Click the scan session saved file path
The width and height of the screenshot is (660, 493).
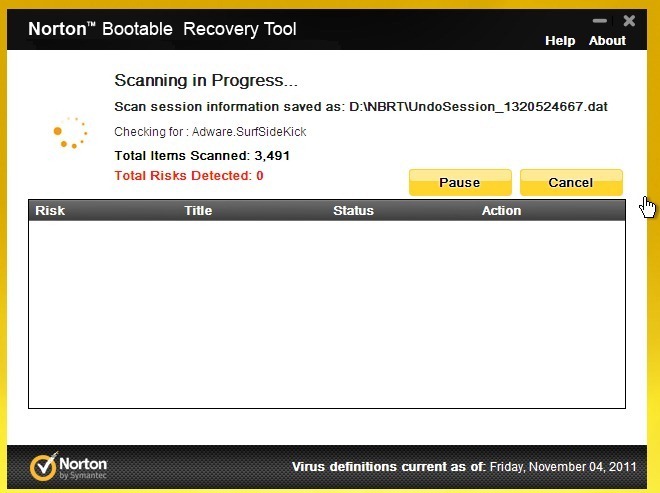click(x=478, y=107)
